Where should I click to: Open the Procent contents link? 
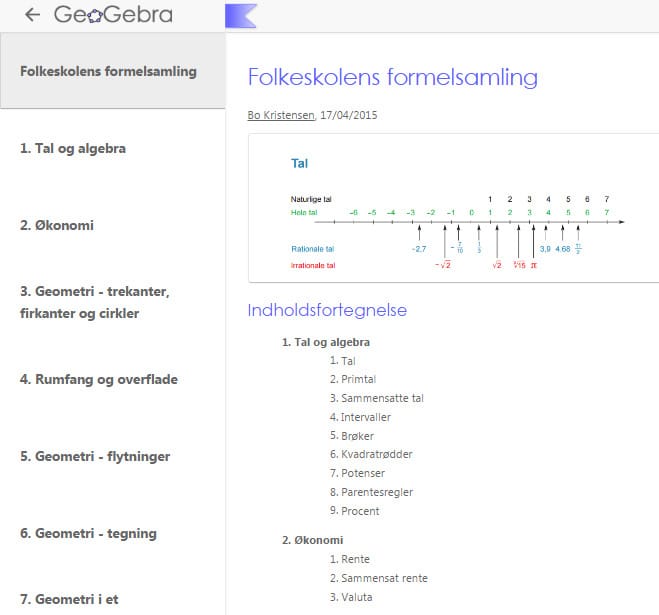pyautogui.click(x=354, y=511)
